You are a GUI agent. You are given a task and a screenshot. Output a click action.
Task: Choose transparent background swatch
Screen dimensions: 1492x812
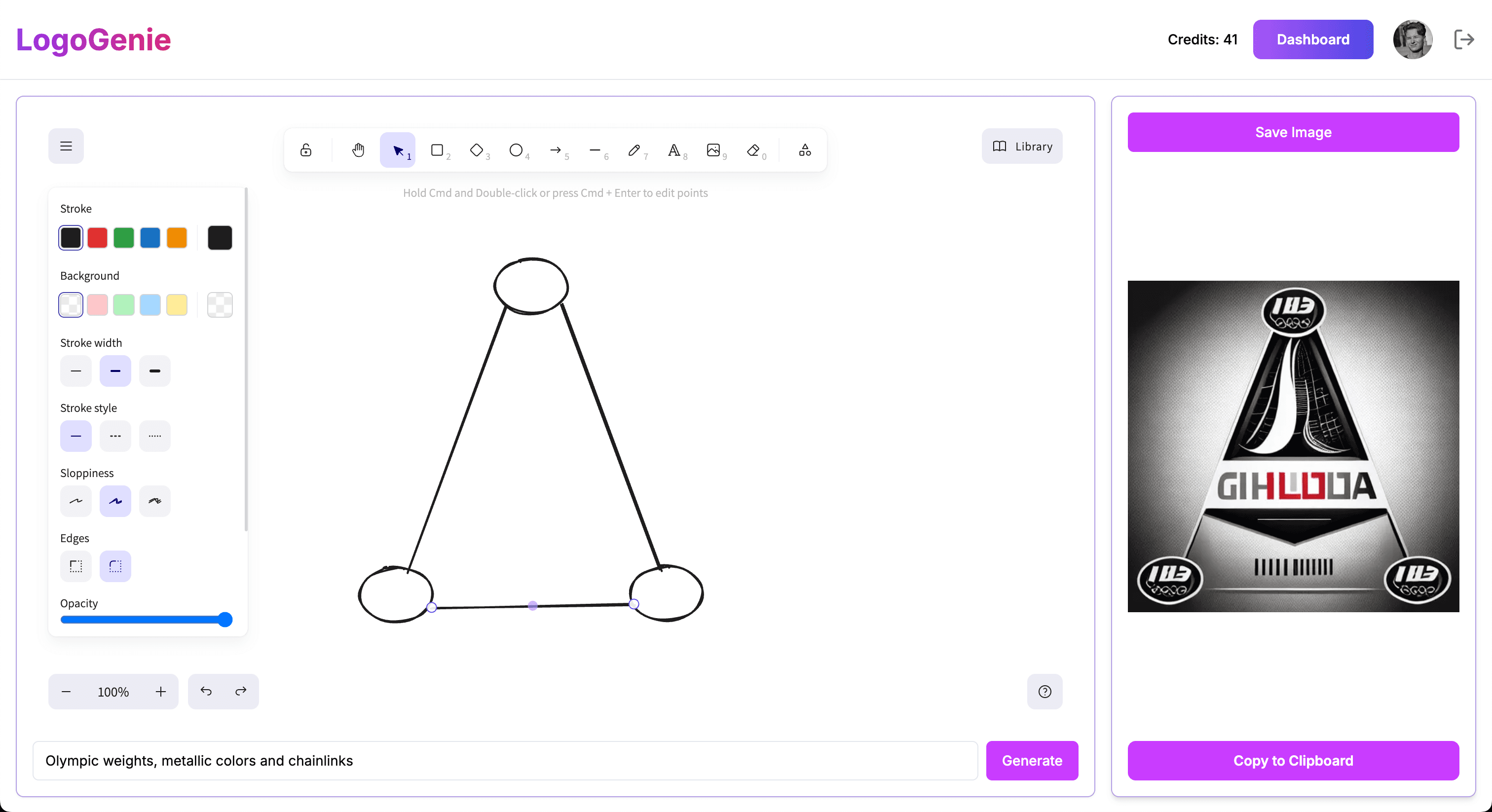tap(71, 305)
